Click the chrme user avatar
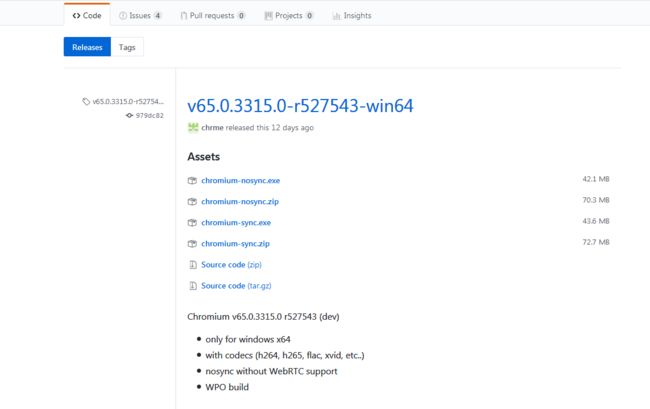This screenshot has width=650, height=409. click(193, 127)
